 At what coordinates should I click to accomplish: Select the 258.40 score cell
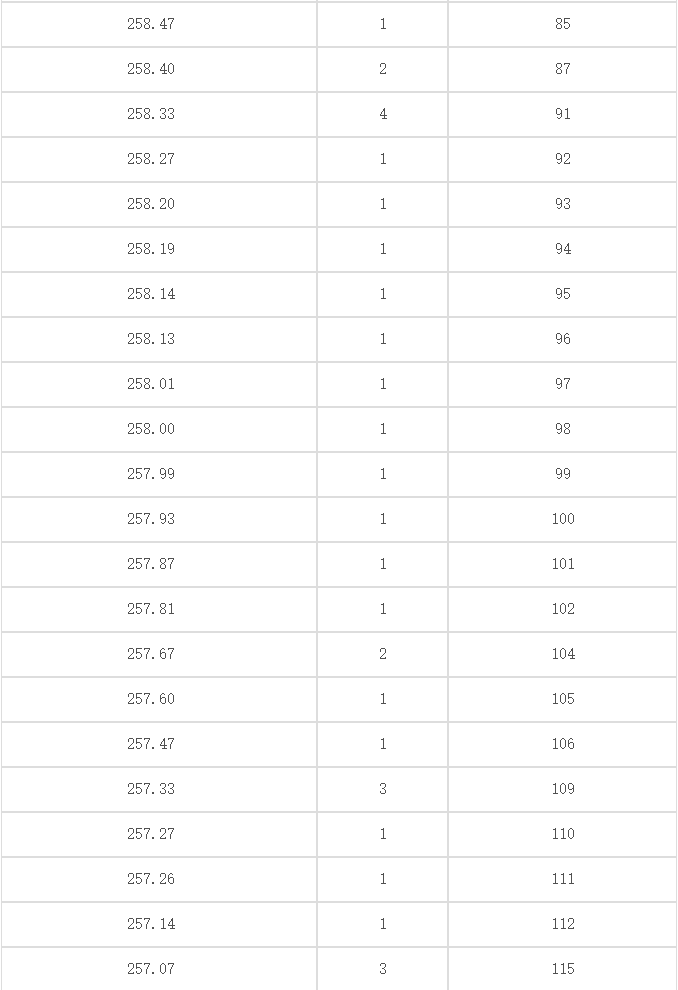point(151,69)
